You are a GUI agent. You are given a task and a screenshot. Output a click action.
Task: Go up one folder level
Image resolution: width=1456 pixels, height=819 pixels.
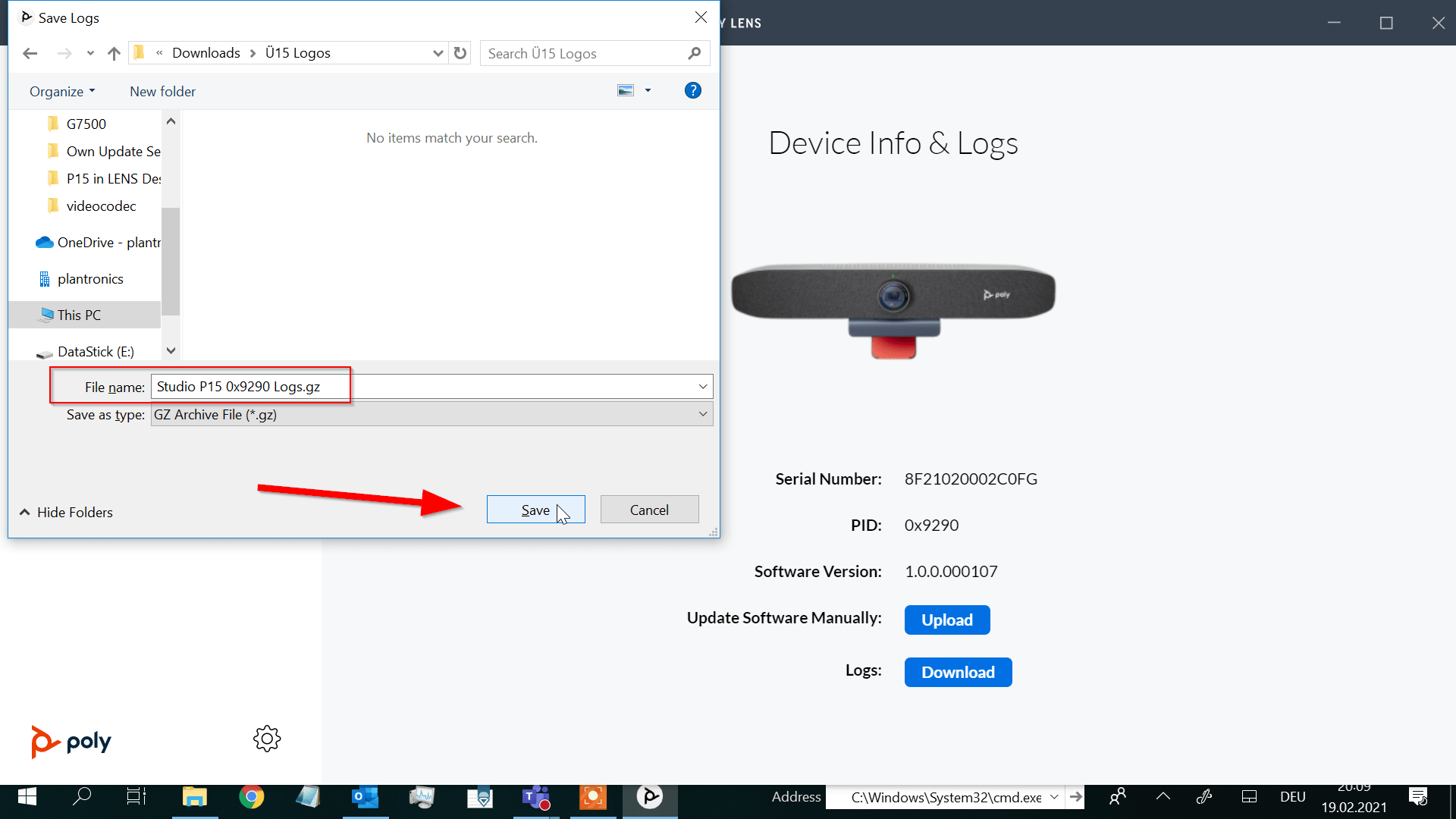pyautogui.click(x=114, y=53)
